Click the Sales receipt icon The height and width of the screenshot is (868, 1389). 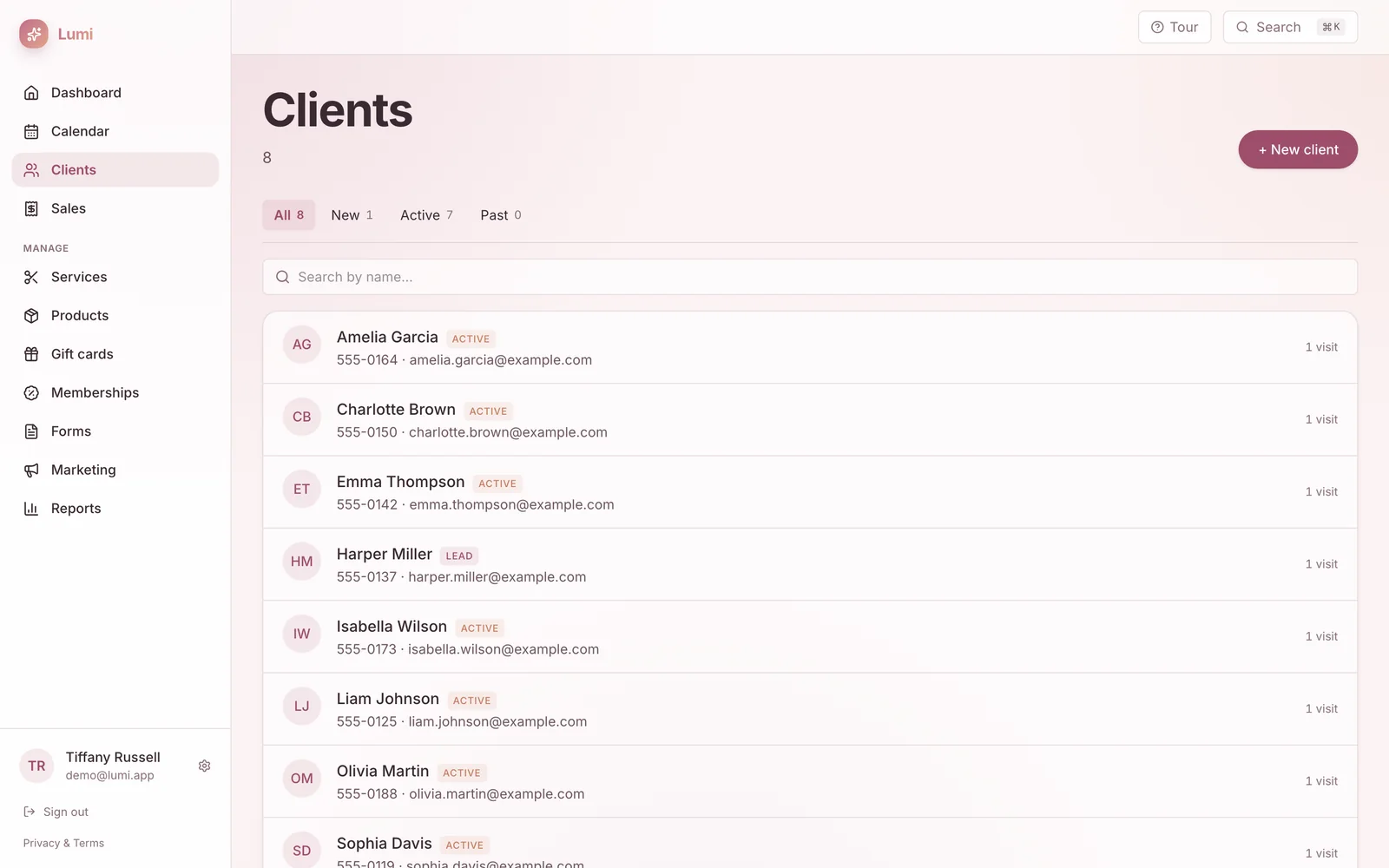click(31, 208)
